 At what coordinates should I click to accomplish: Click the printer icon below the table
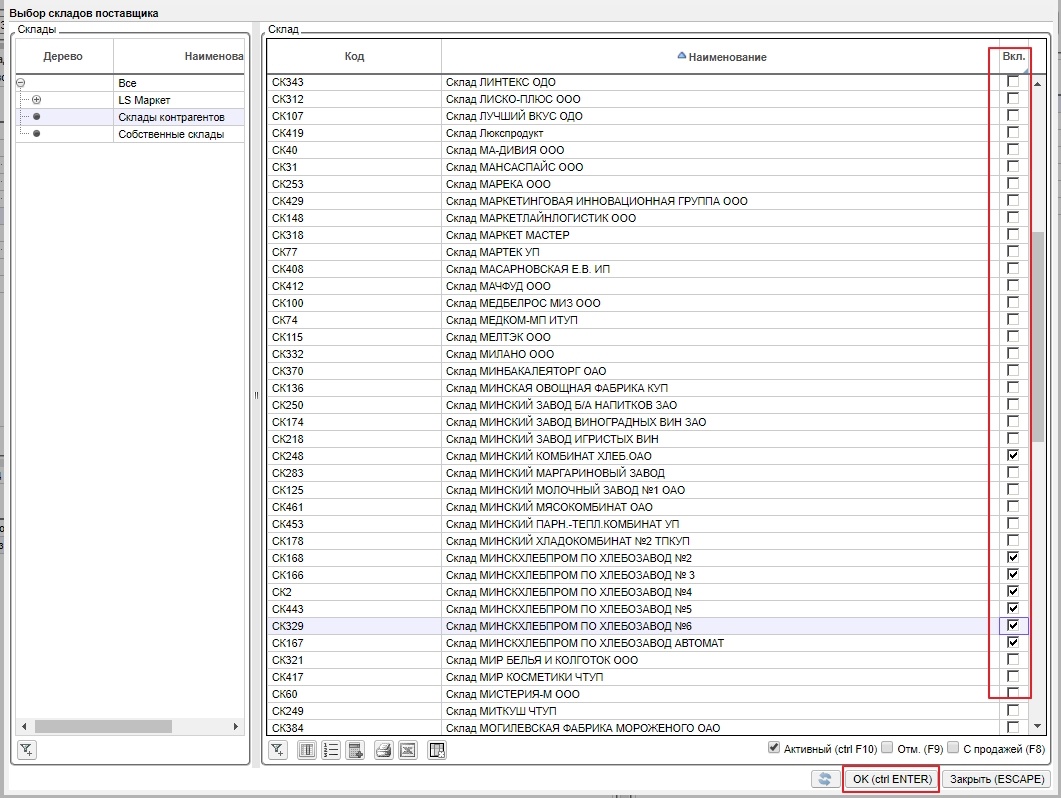click(x=383, y=750)
